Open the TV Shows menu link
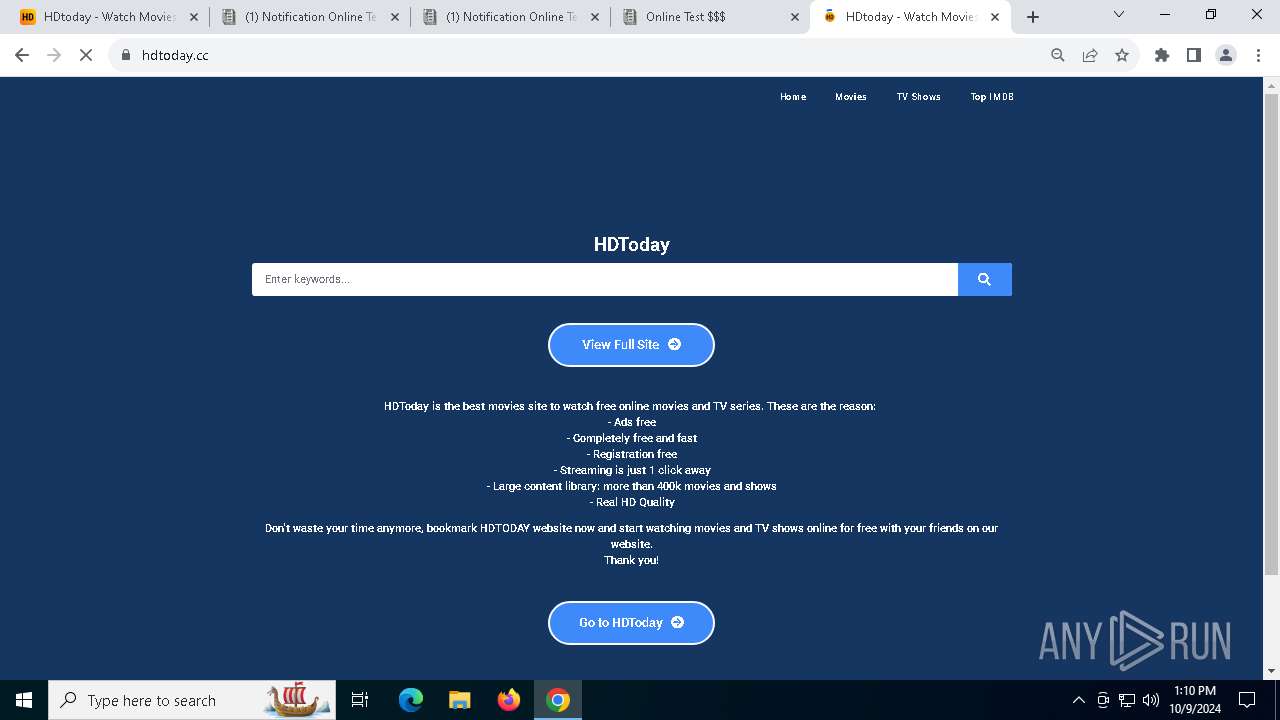The image size is (1280, 720). pos(918,97)
